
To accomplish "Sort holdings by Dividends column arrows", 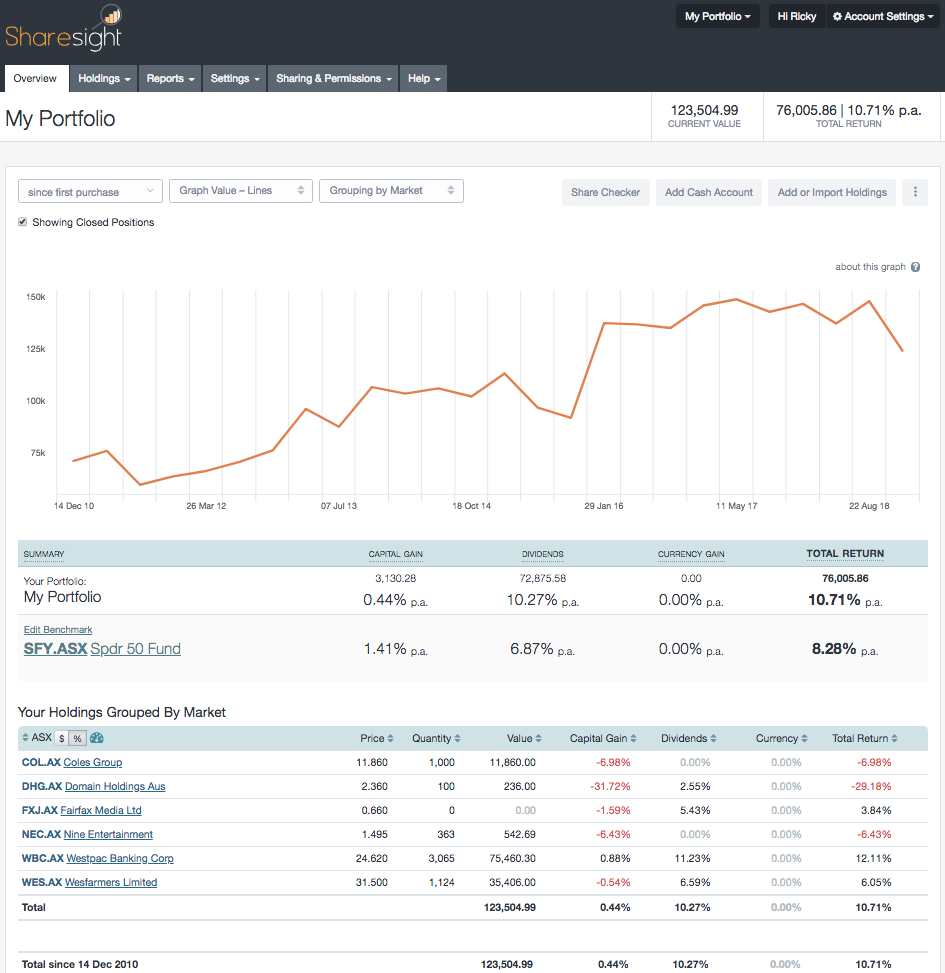I will pos(714,738).
